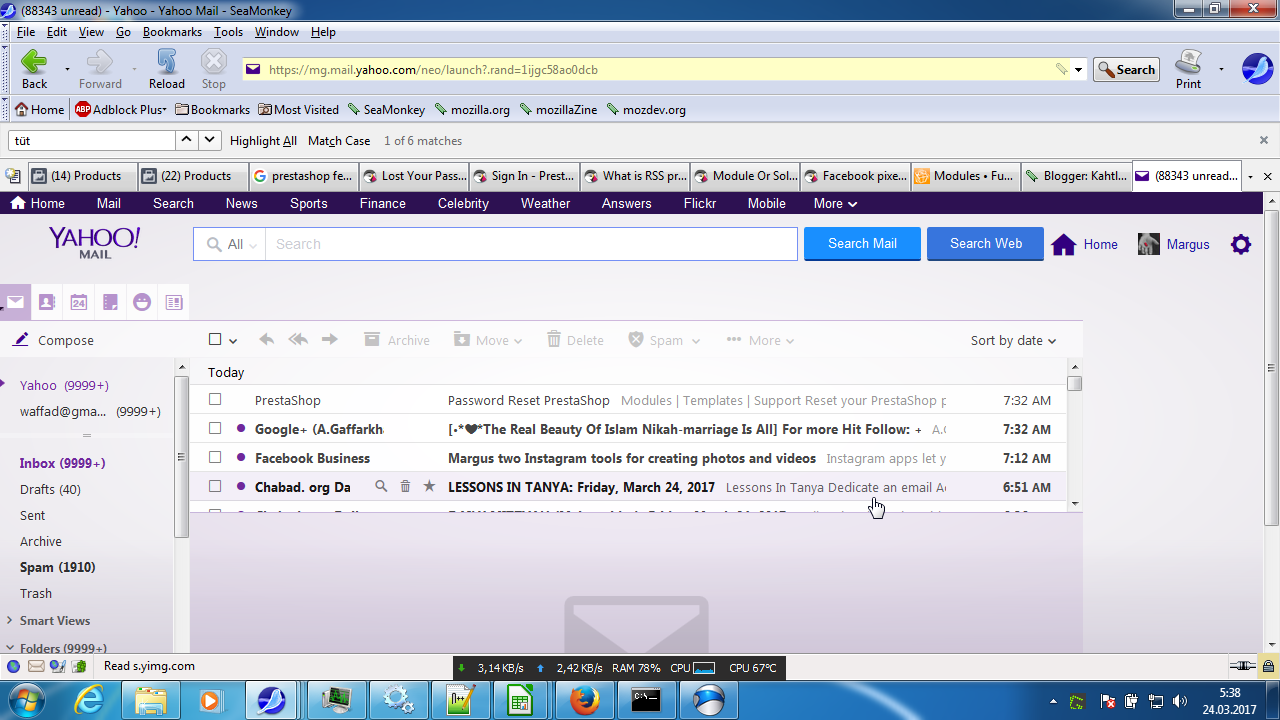Switch to the prestashop fe... tab
Image resolution: width=1280 pixels, height=720 pixels.
303,176
